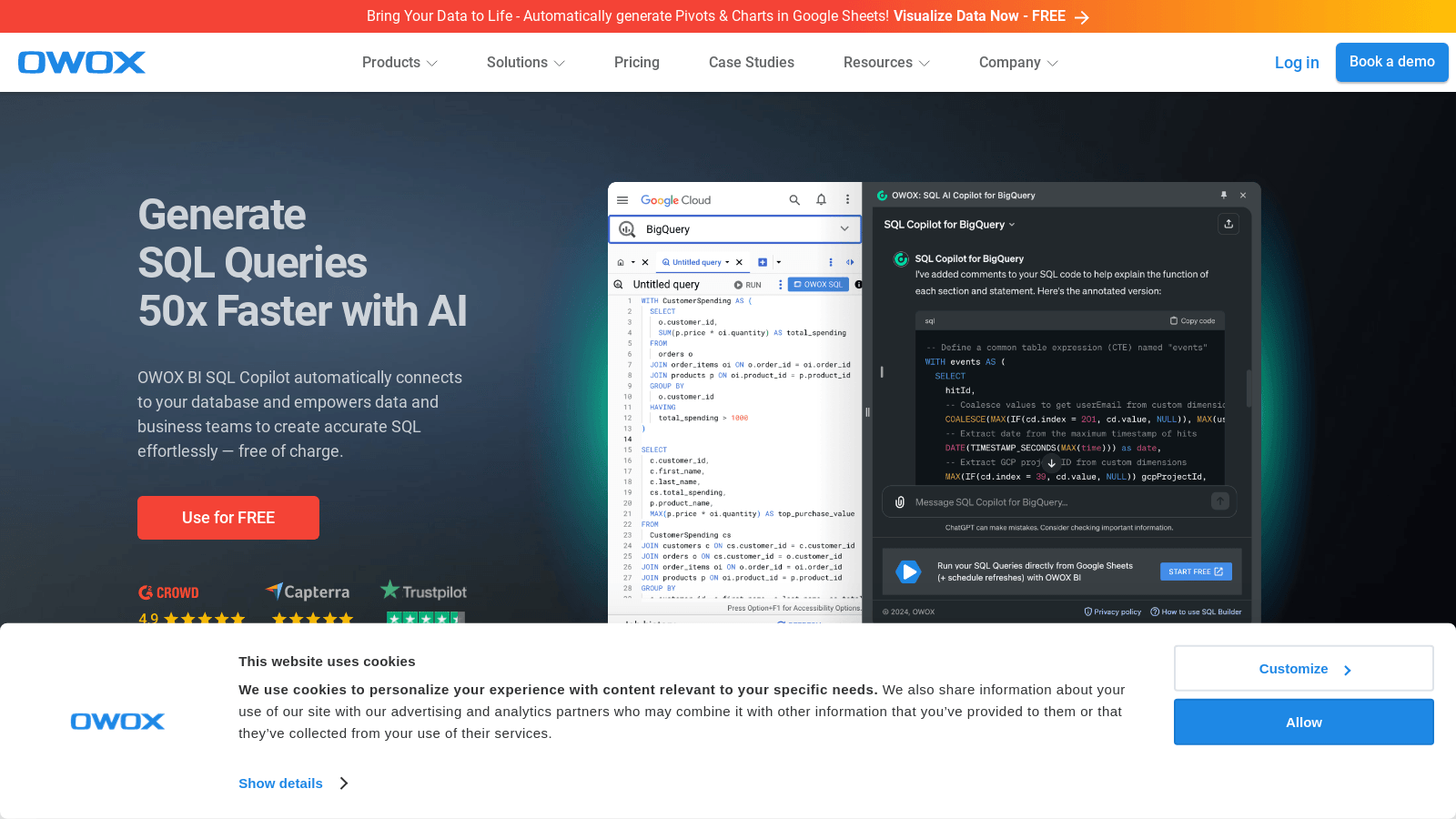Expand the Resources menu
Screen dimensions: 1456x819
pos(886,63)
